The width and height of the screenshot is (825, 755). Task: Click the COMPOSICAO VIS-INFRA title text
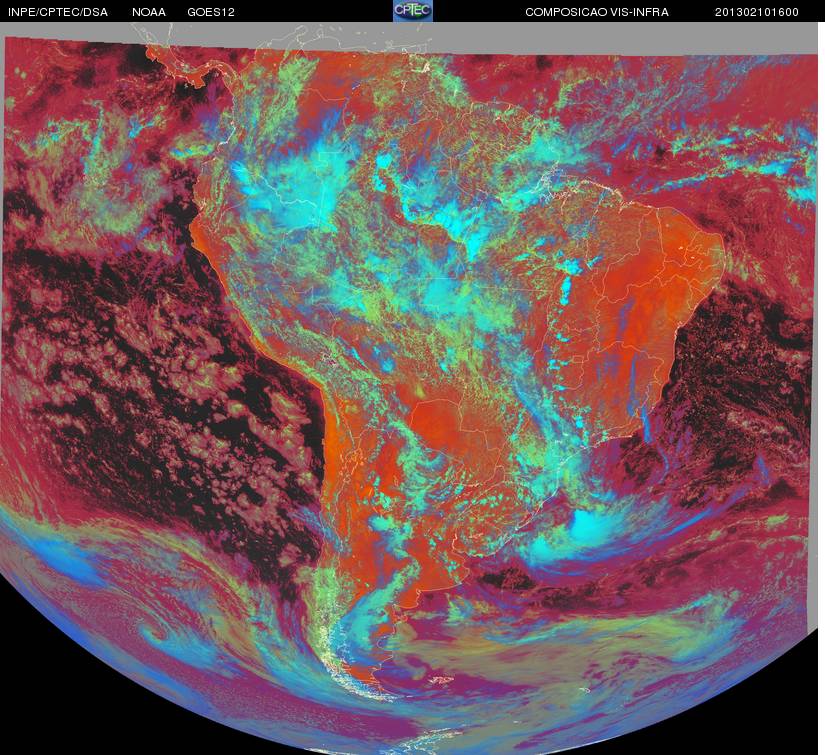tap(597, 12)
